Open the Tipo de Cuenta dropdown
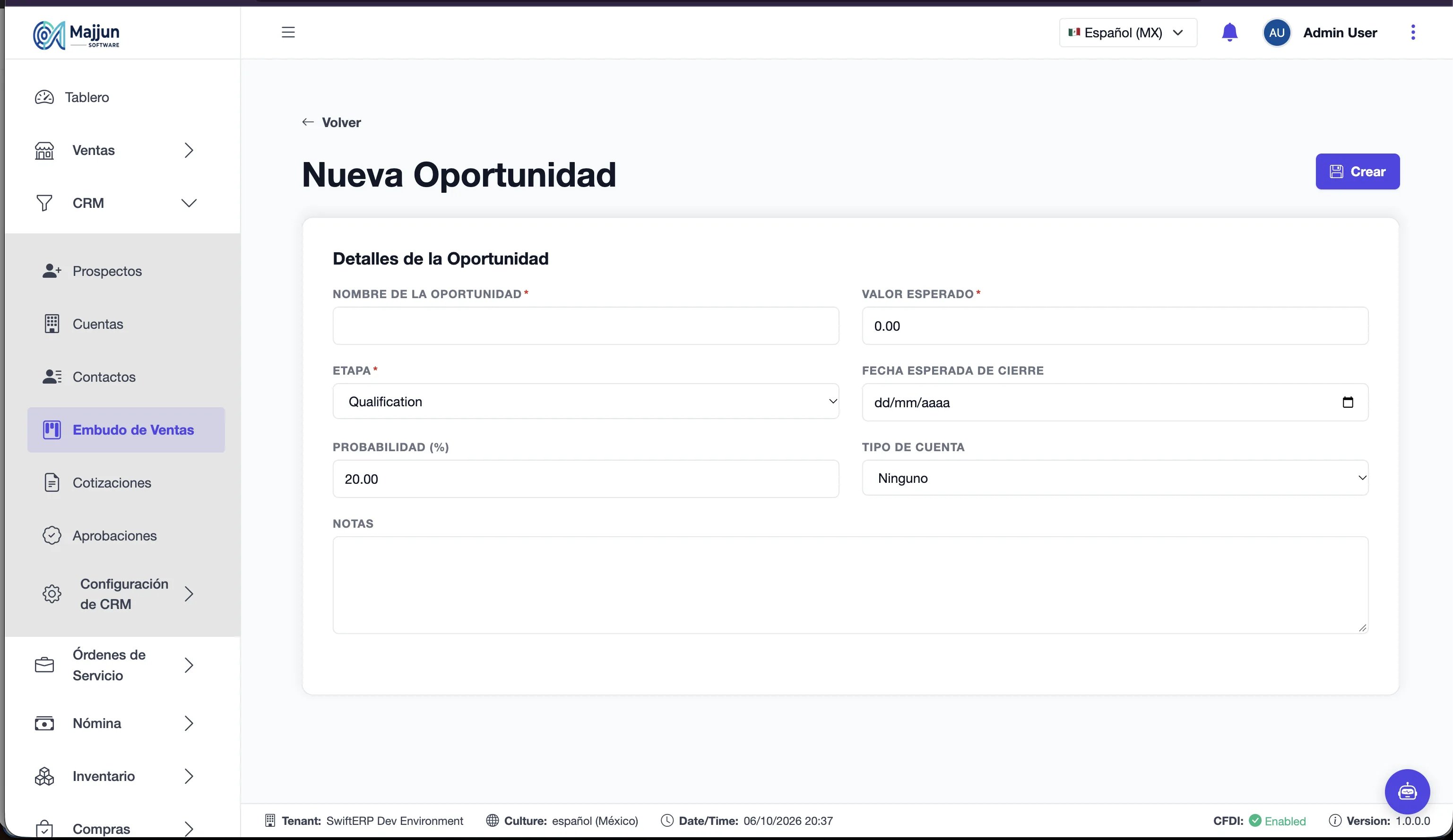This screenshot has width=1453, height=840. click(1115, 478)
